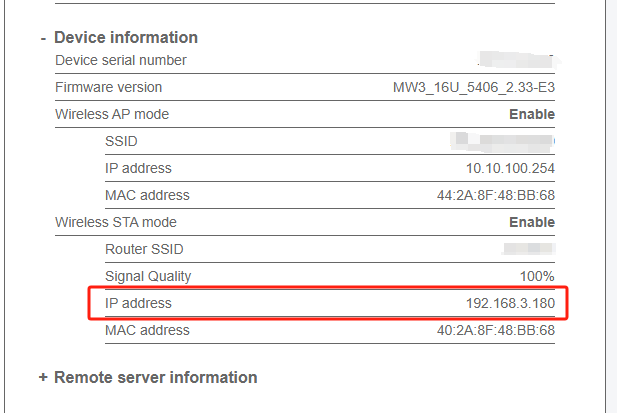Screen dimensions: 617x413
Task: Click MAC address value 44:2A:8F:48:BB:68
Action: pos(495,195)
